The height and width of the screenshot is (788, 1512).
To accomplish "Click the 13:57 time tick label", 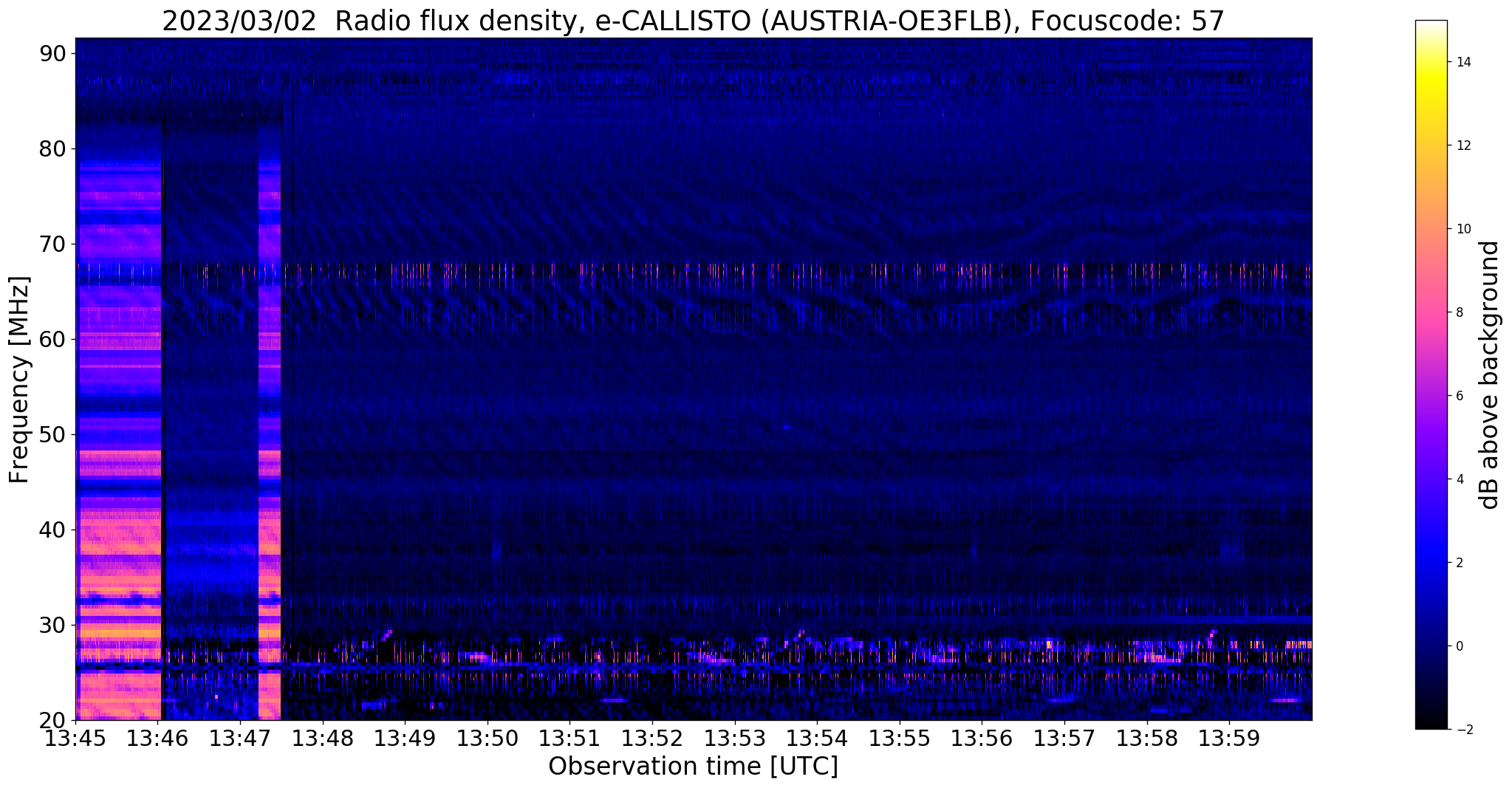I will pyautogui.click(x=1064, y=738).
